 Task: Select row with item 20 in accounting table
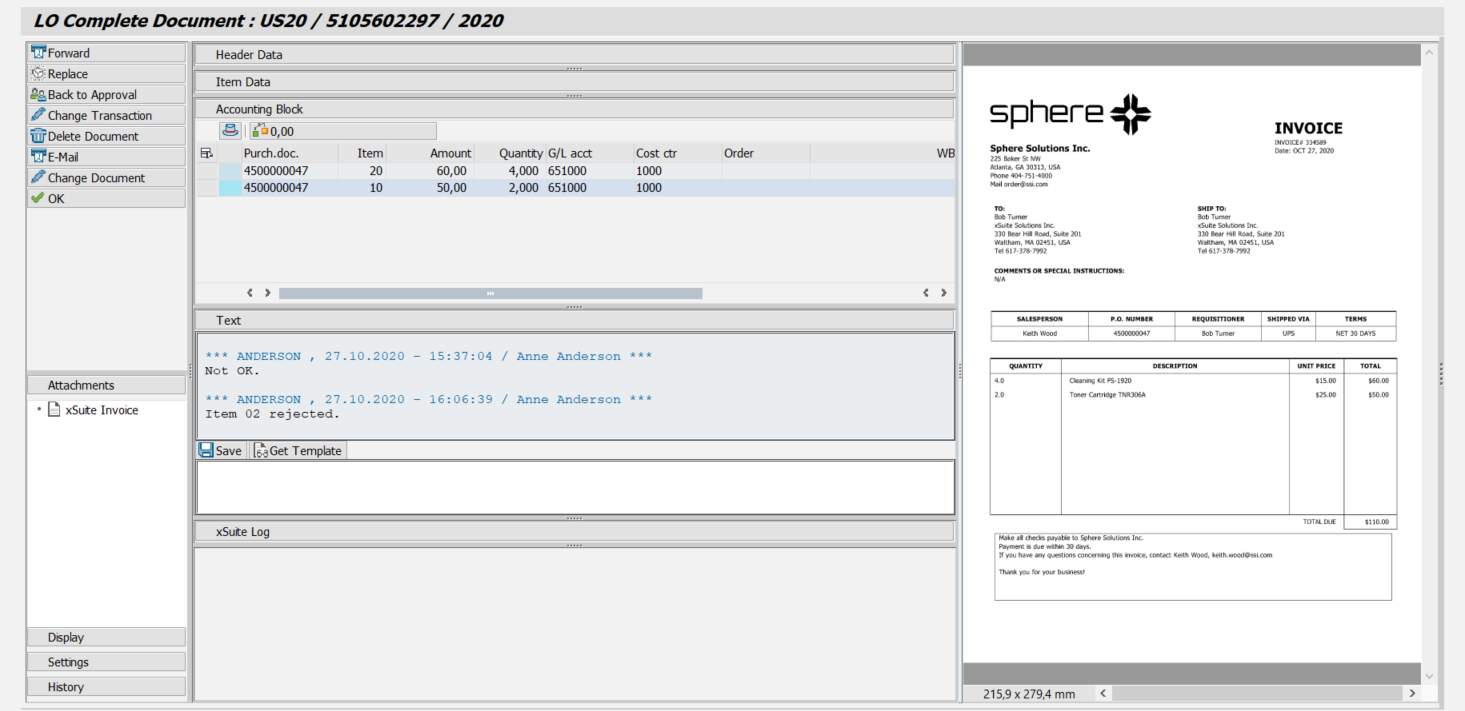[x=400, y=170]
